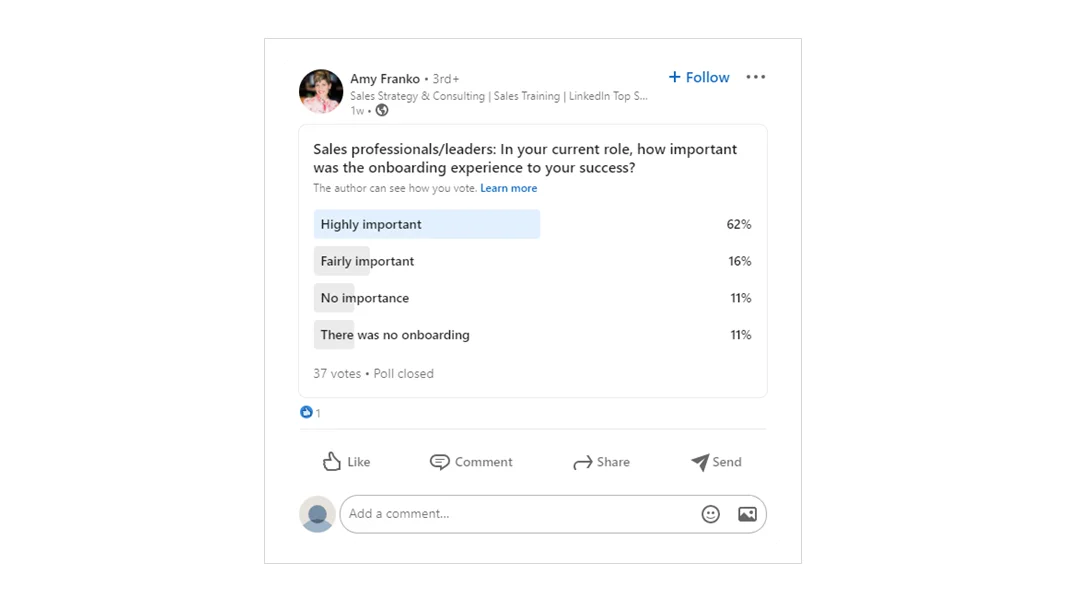Open the Learn more link
Screen dimensions: 1066x600
(x=509, y=188)
